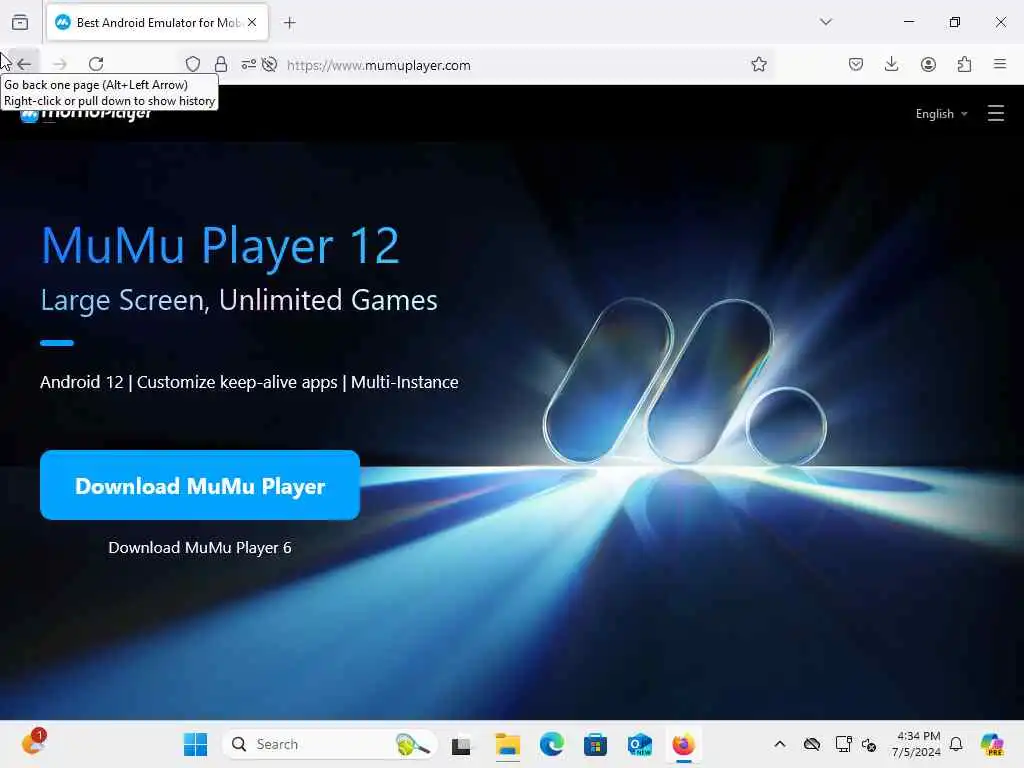Image resolution: width=1024 pixels, height=768 pixels.
Task: Close the Best Android Emulator tab
Action: pyautogui.click(x=252, y=22)
